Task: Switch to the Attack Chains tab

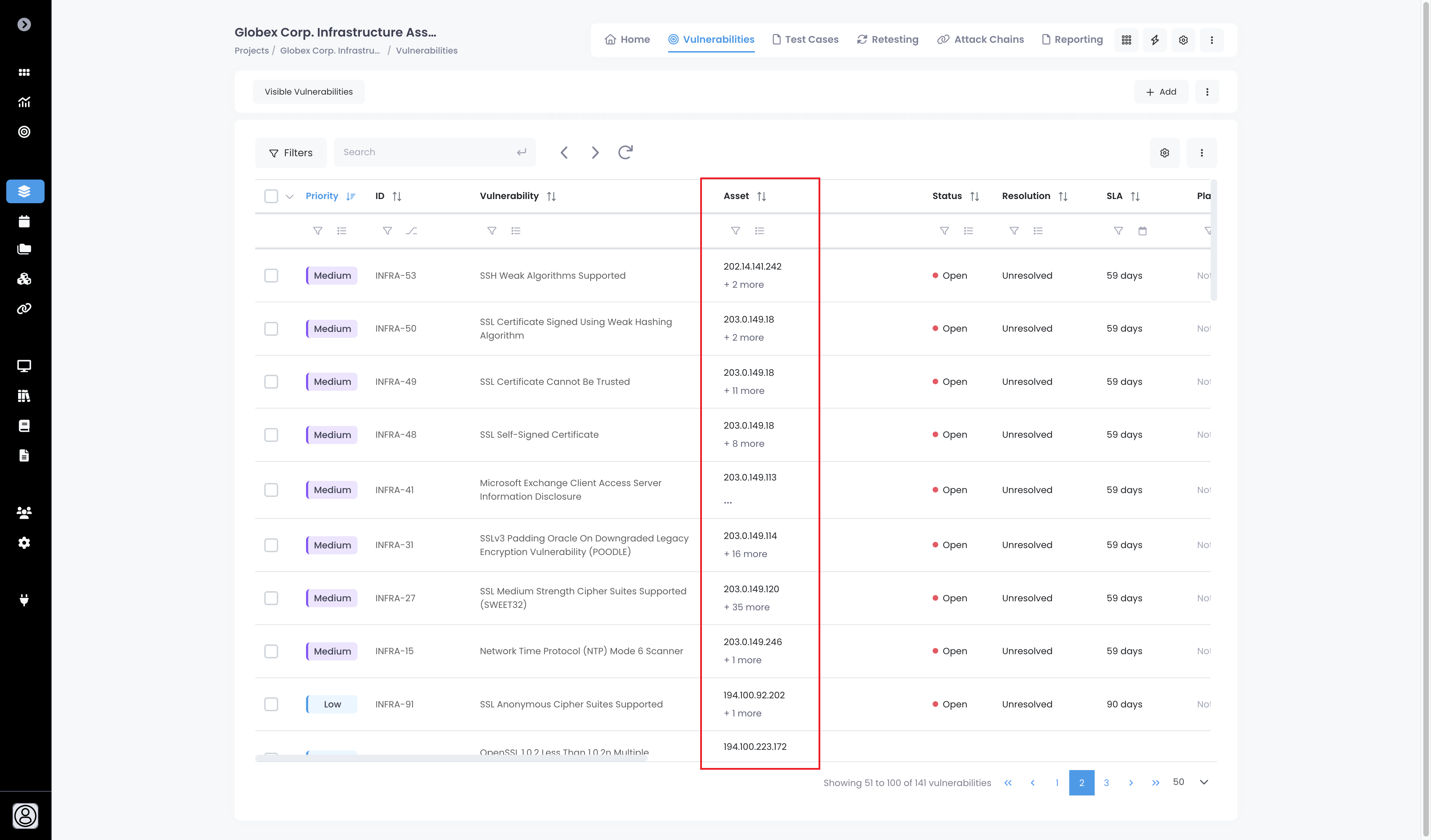Action: 980,39
